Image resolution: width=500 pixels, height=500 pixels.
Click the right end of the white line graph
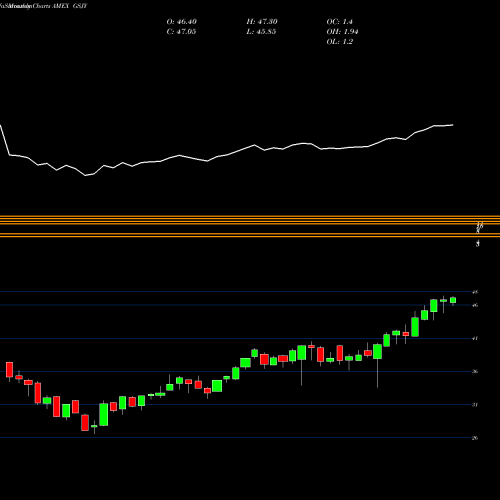point(453,125)
